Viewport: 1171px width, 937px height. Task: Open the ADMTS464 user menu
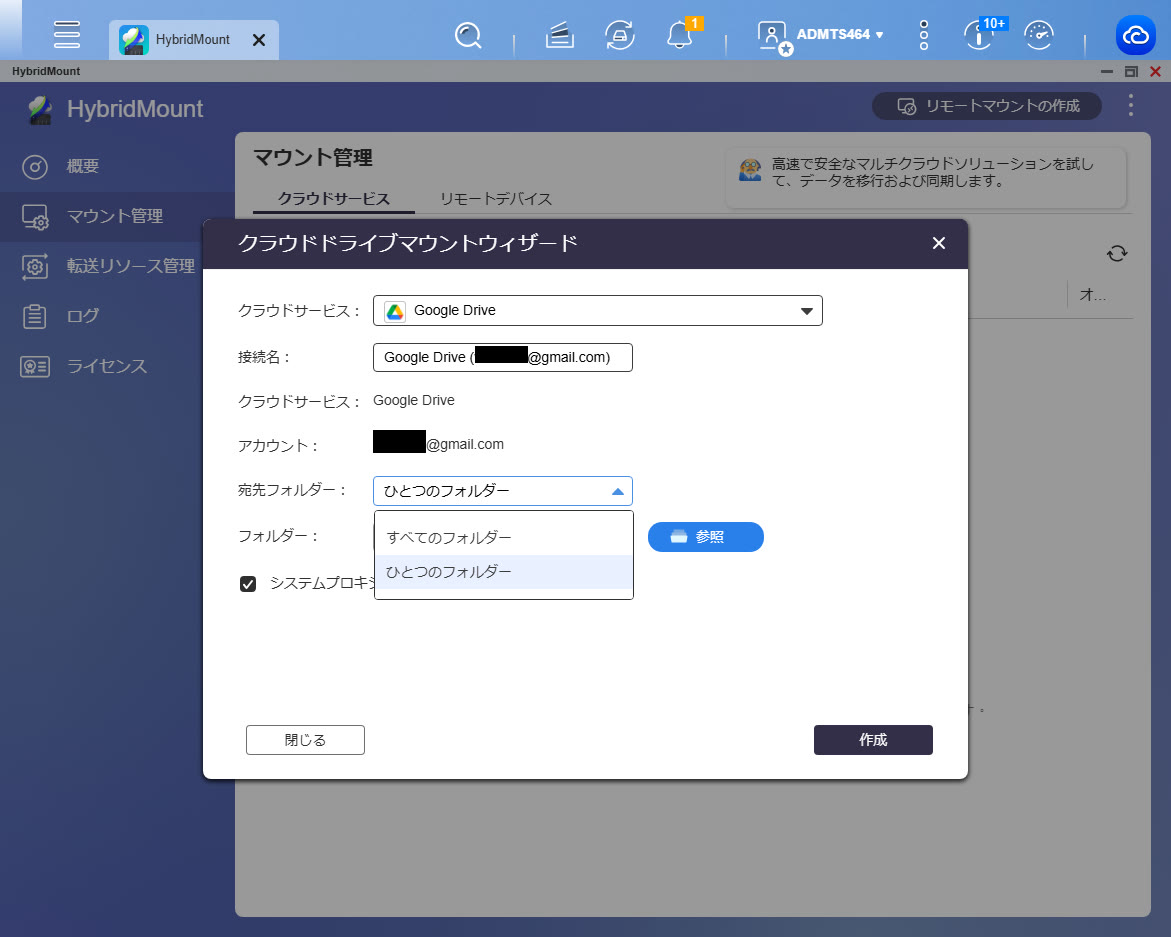coord(839,35)
